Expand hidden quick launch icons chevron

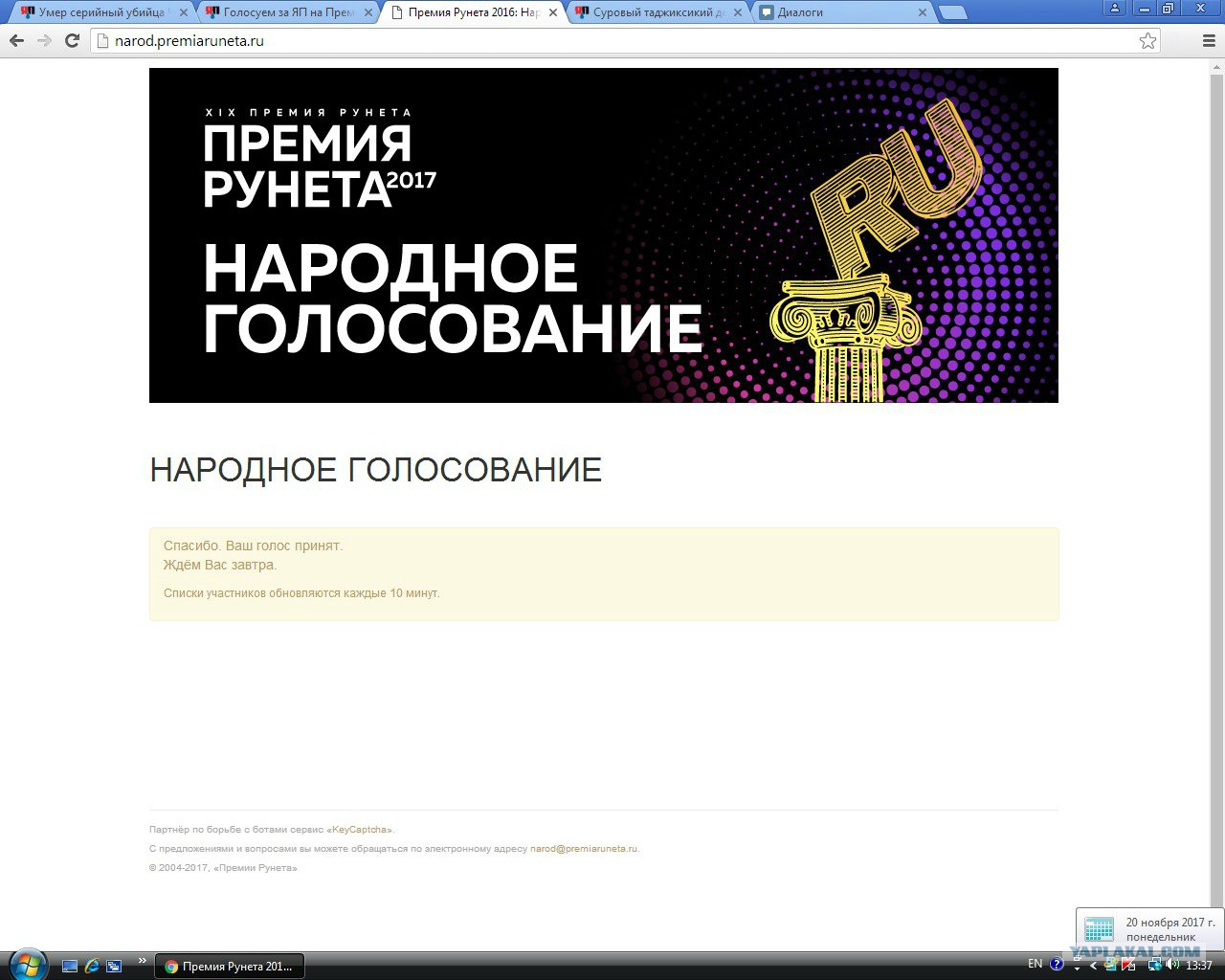tap(143, 961)
